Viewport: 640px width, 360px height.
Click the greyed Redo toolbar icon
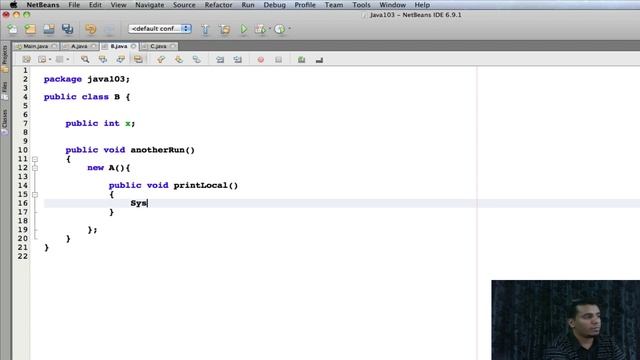coord(109,29)
